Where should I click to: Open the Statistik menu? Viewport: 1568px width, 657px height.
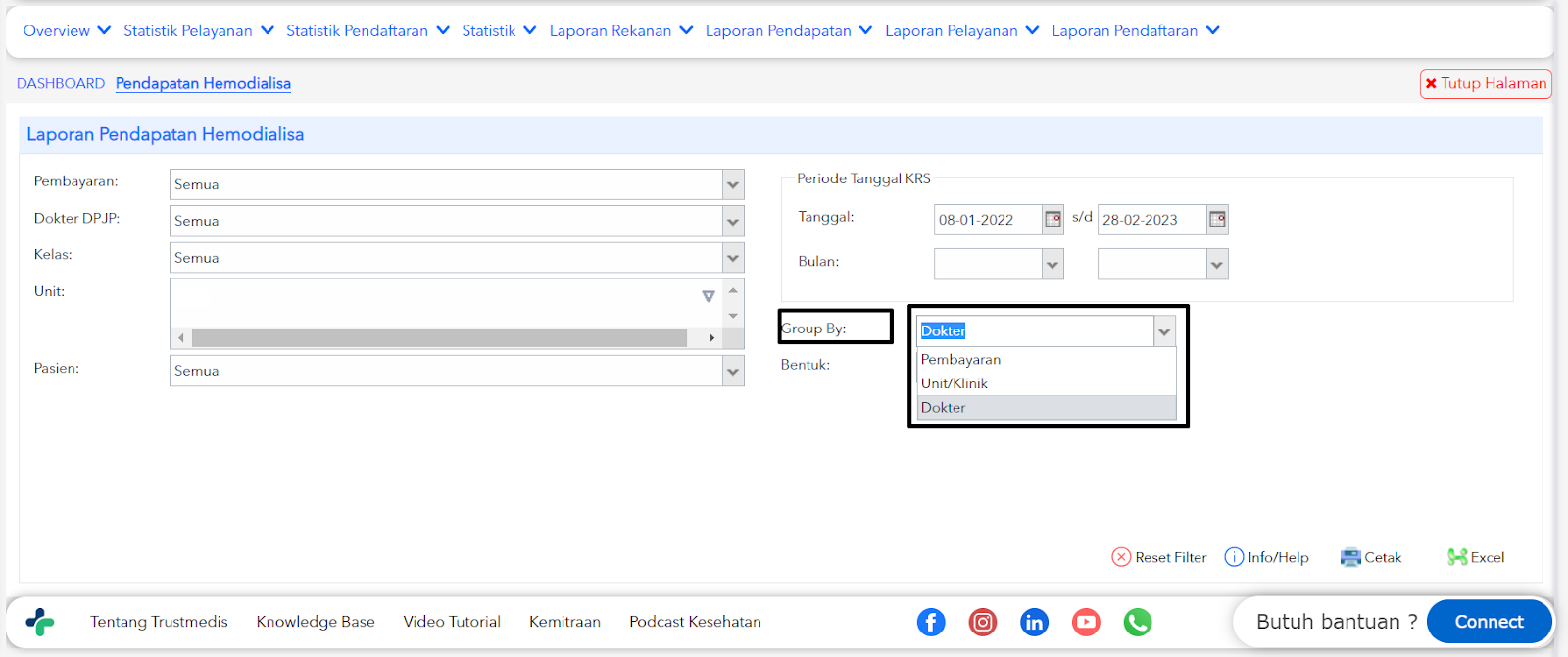coord(500,30)
